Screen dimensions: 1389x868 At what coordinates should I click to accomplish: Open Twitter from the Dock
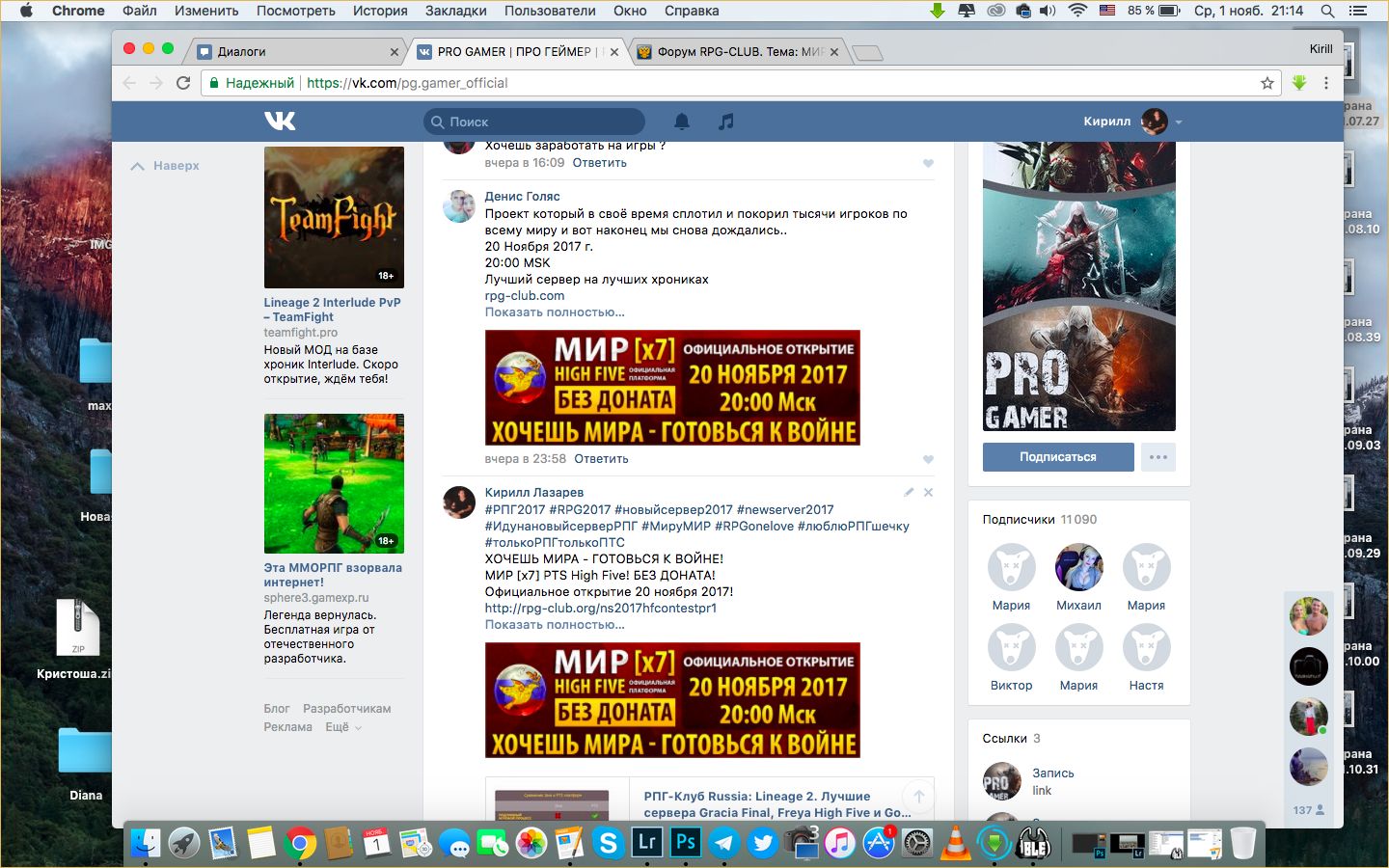tap(763, 843)
